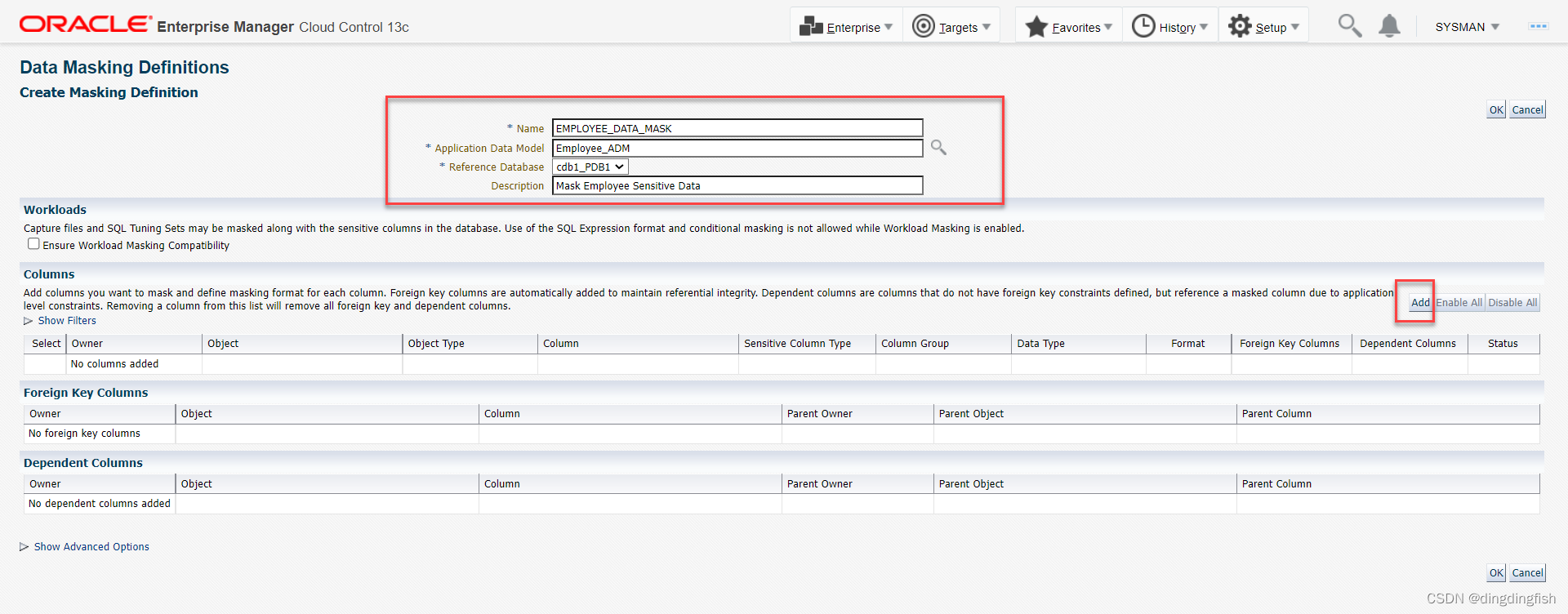The image size is (1568, 614).
Task: Click the Enterprise buildings icon
Action: [811, 26]
